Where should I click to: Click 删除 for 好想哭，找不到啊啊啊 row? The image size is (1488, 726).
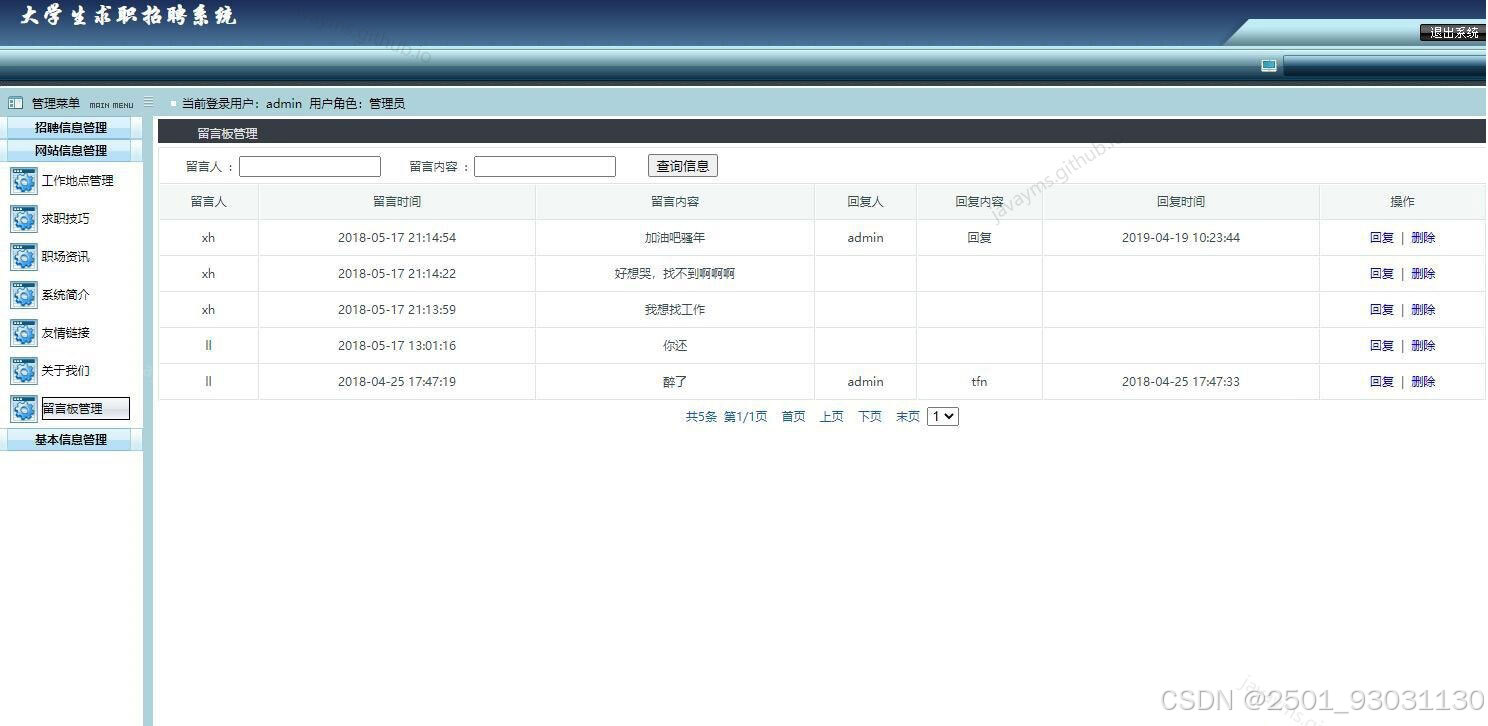click(1423, 274)
